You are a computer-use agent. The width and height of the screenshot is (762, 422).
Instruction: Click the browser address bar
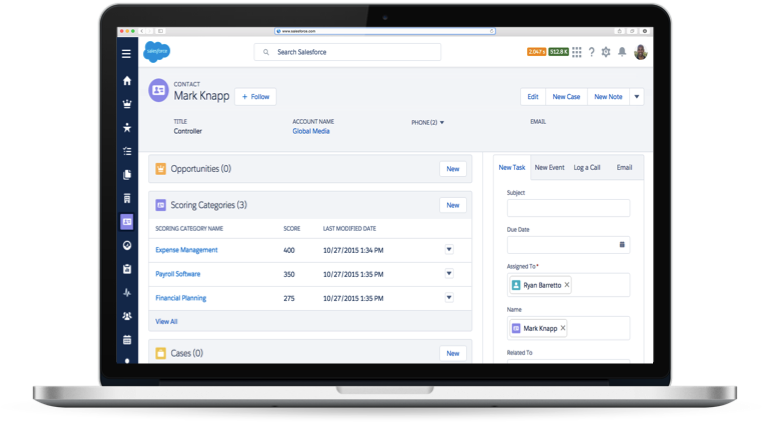click(x=385, y=31)
